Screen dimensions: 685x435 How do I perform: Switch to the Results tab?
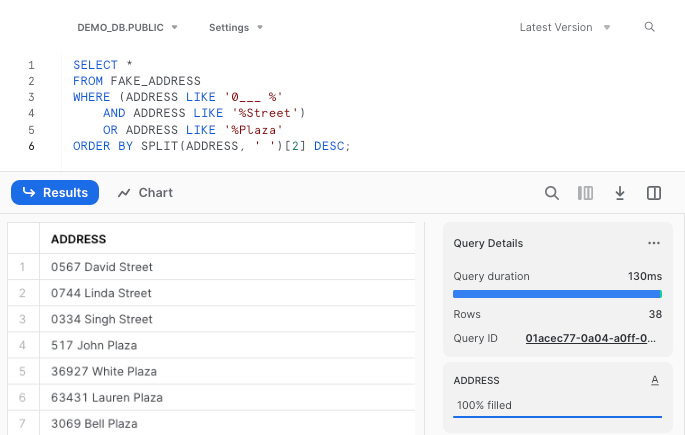coord(55,193)
